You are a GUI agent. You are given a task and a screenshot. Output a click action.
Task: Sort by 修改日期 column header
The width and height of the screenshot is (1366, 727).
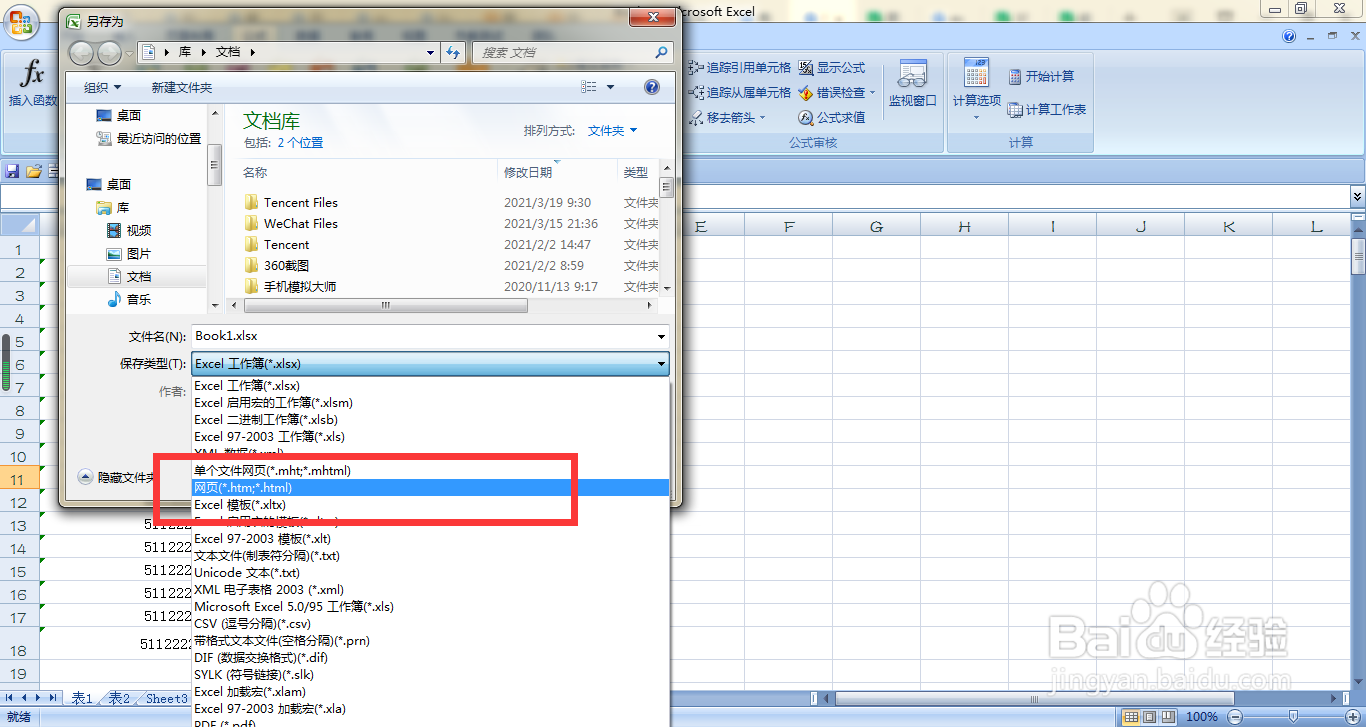click(557, 172)
